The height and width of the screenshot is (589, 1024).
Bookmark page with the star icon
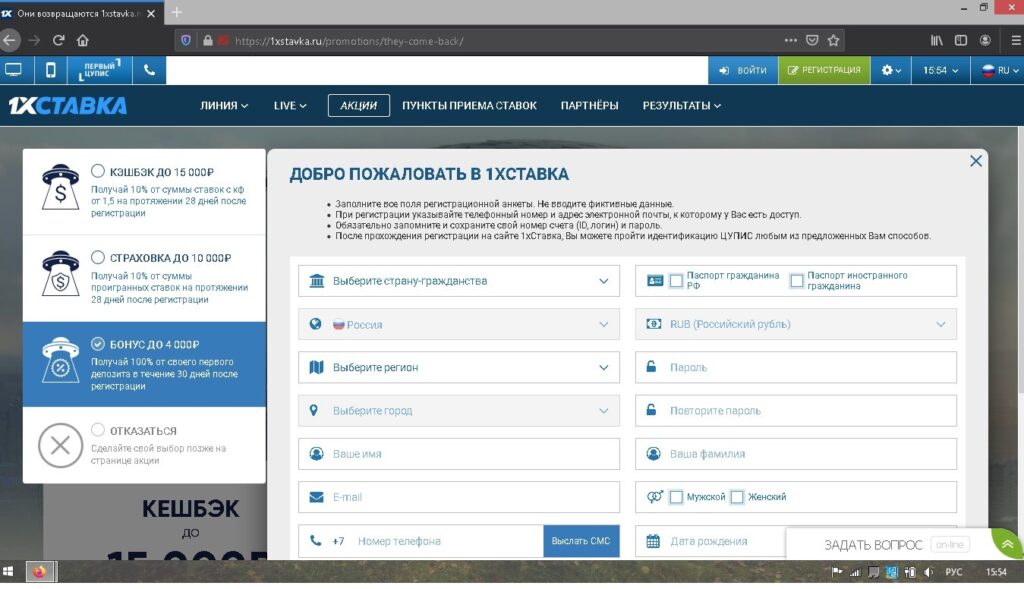click(x=833, y=41)
